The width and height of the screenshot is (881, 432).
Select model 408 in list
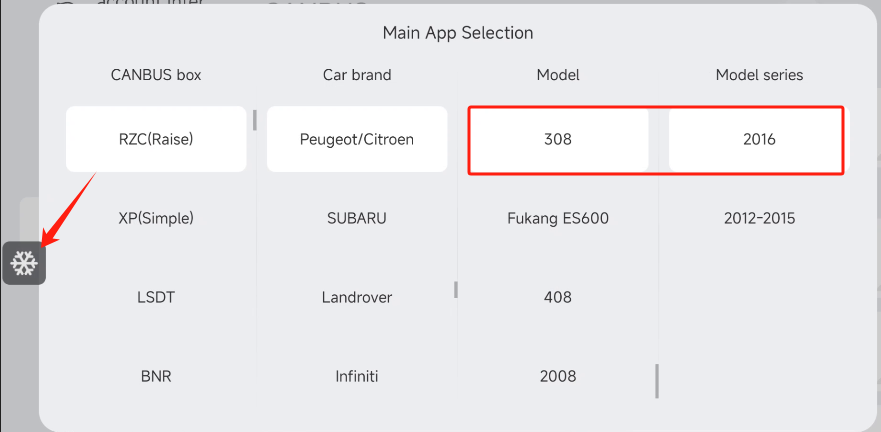[558, 297]
